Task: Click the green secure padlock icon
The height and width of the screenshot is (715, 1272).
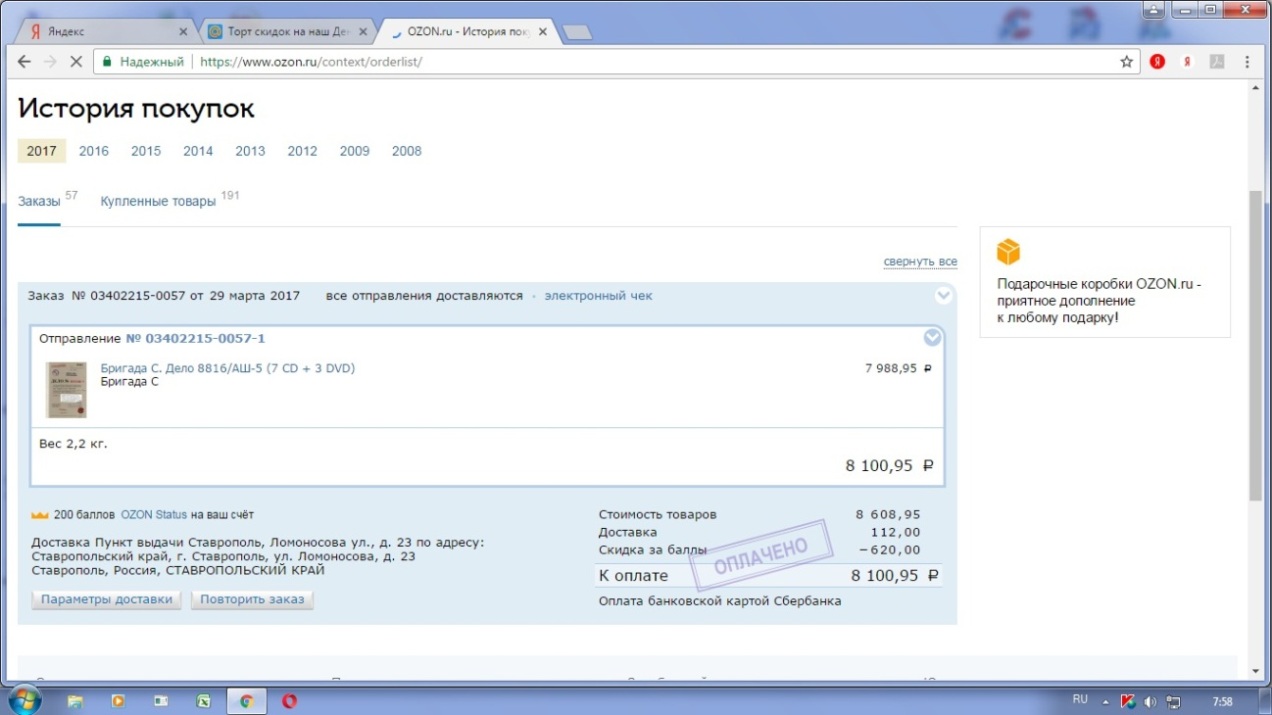Action: [x=107, y=61]
